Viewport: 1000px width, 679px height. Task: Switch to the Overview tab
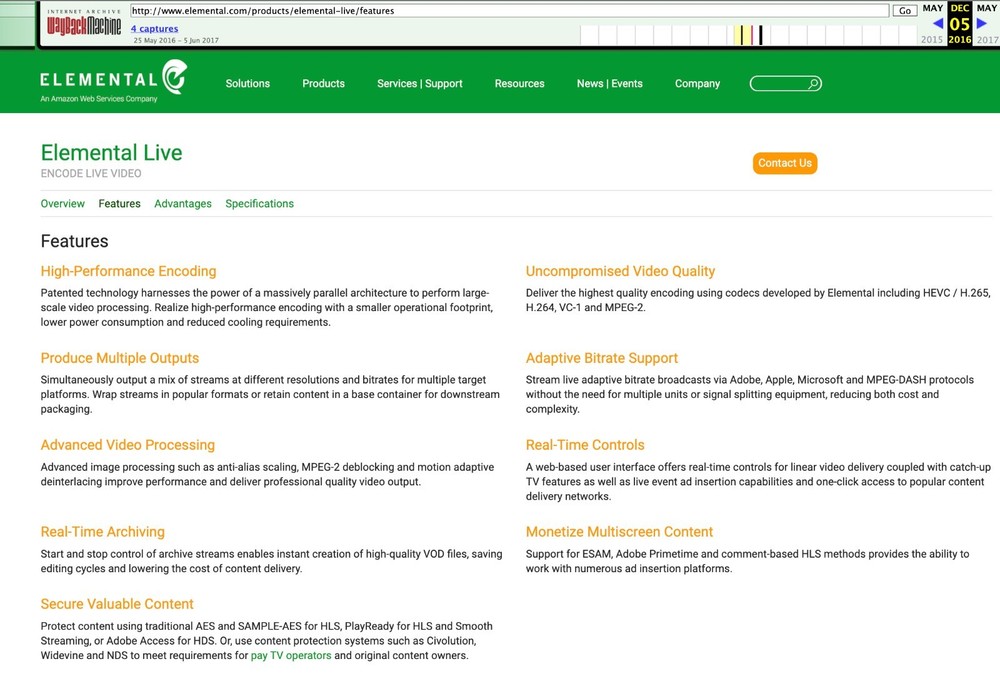pyautogui.click(x=62, y=204)
